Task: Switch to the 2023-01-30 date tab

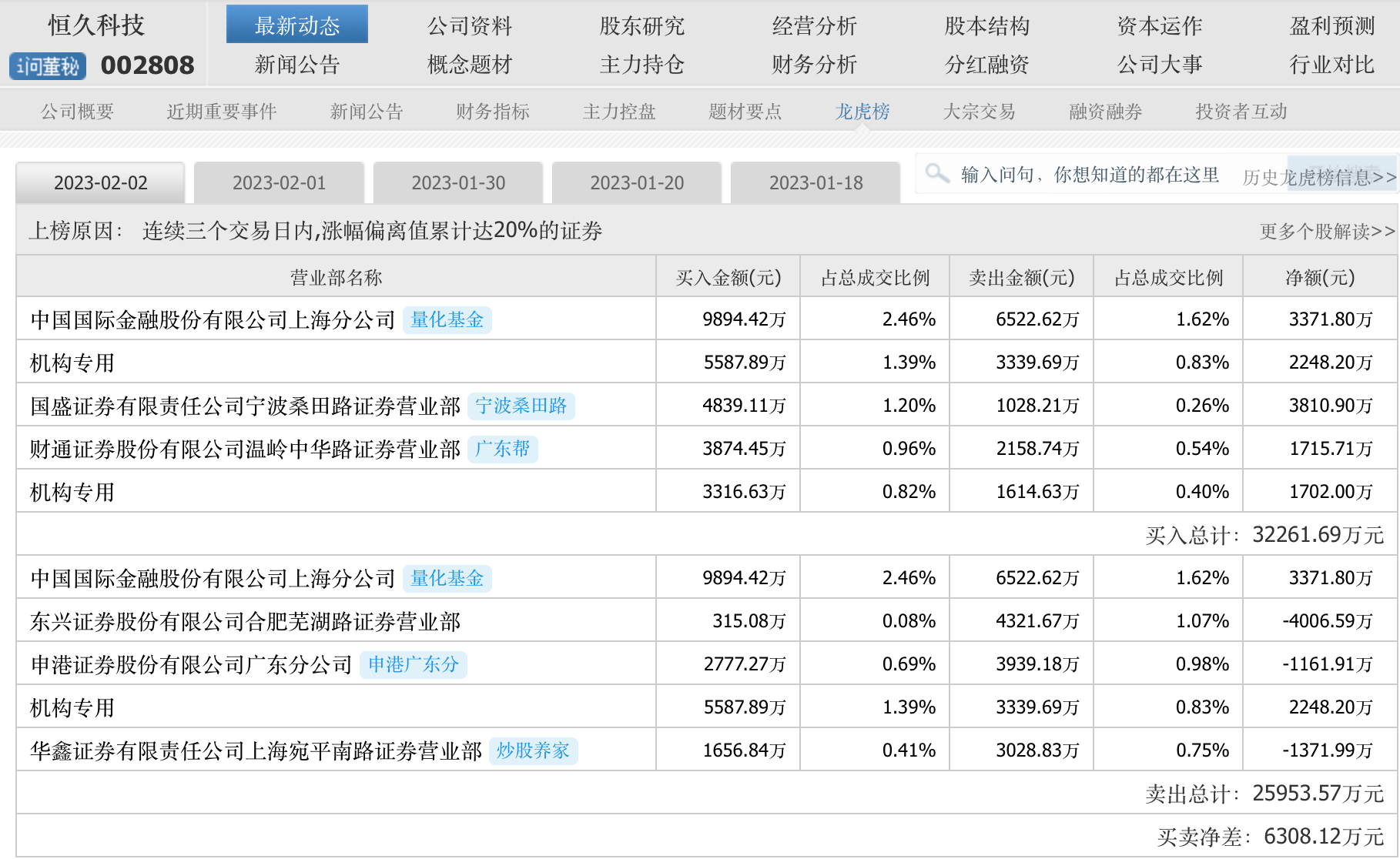Action: pyautogui.click(x=458, y=183)
